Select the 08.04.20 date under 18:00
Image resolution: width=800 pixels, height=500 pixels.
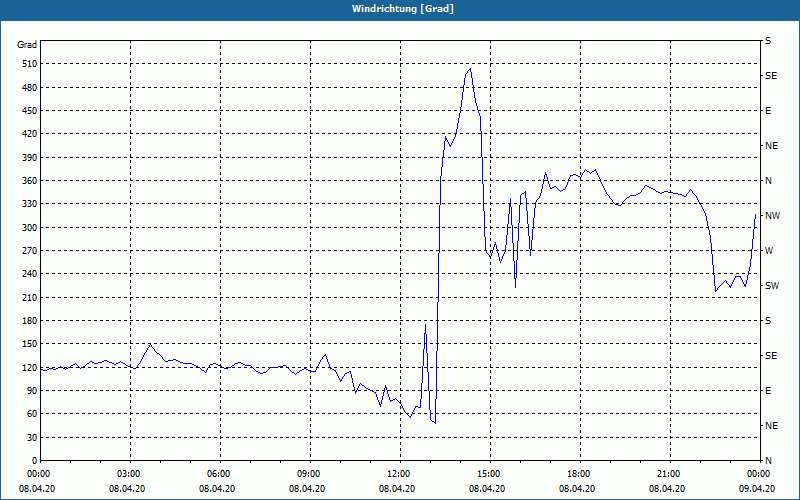pyautogui.click(x=578, y=489)
